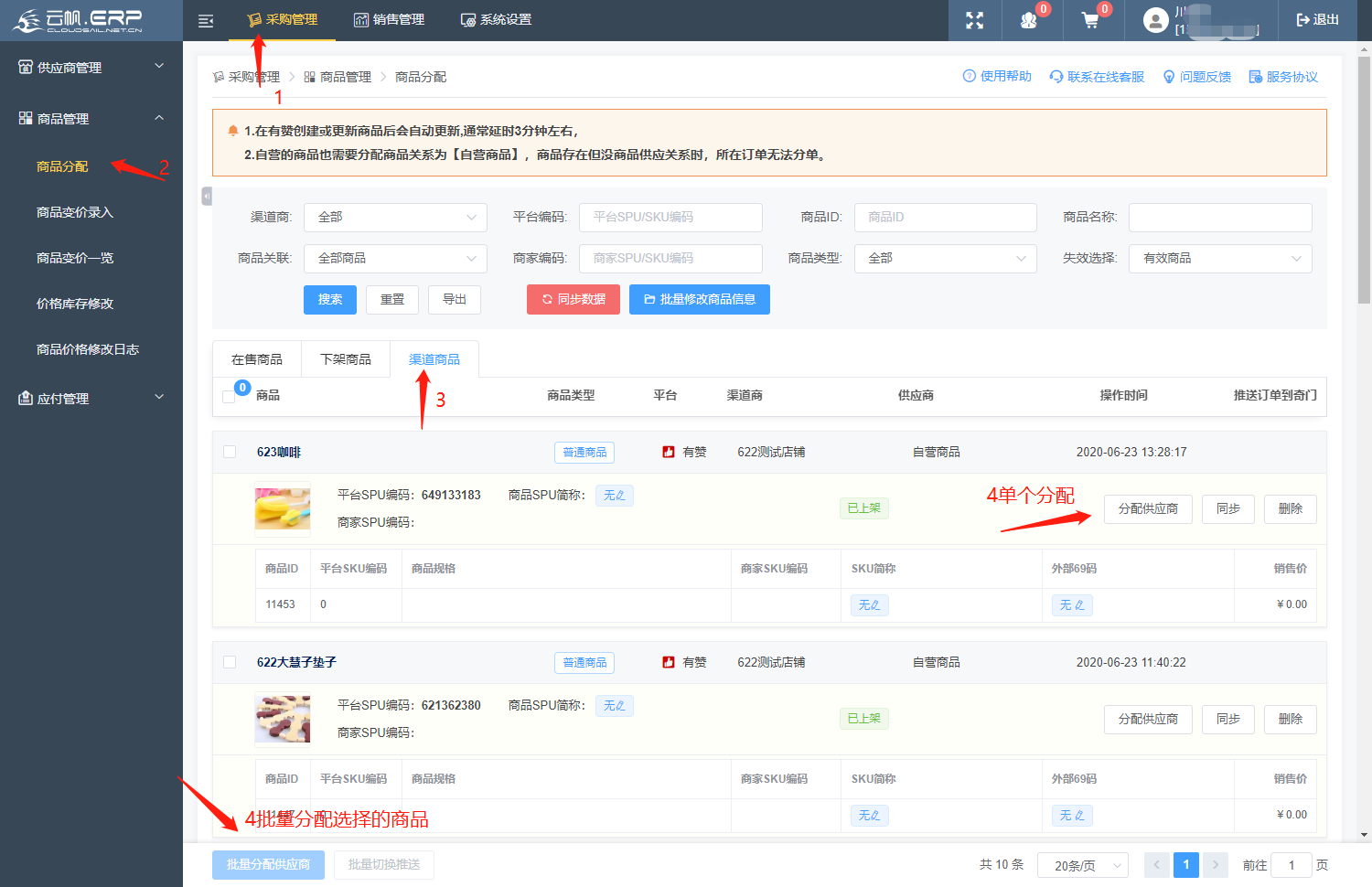Click the 商品ID input field
Viewport: 1372px width, 887px height.
tap(946, 218)
